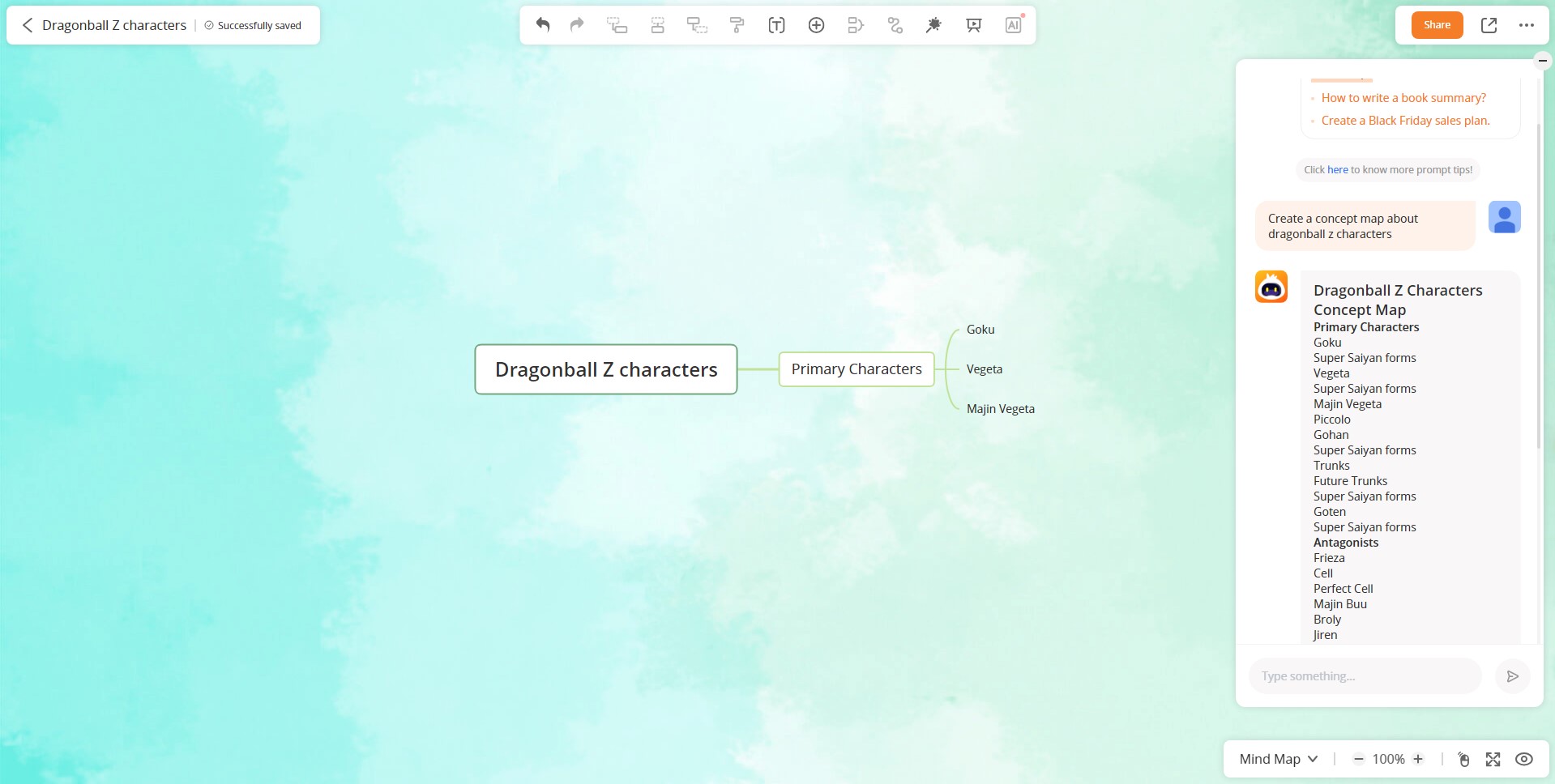
Task: Activate the format painter tool
Action: tap(737, 25)
